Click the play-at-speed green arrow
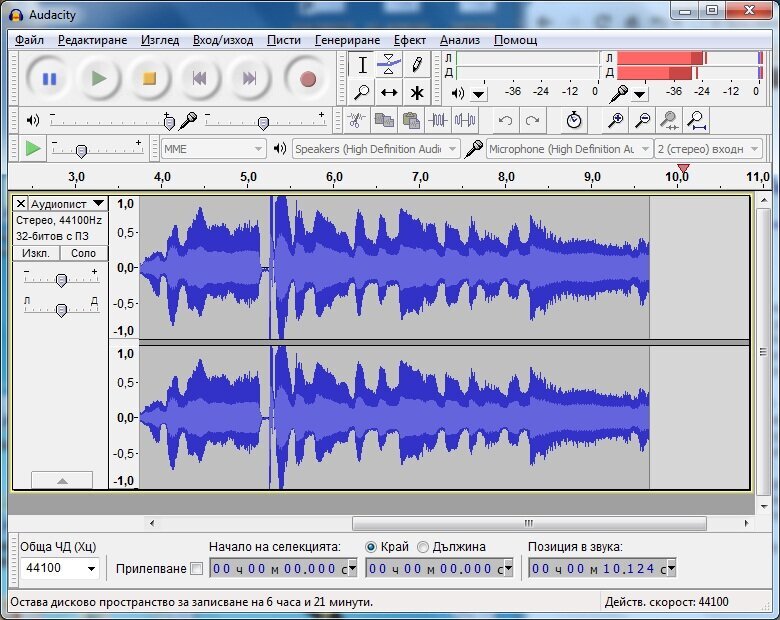 click(33, 148)
